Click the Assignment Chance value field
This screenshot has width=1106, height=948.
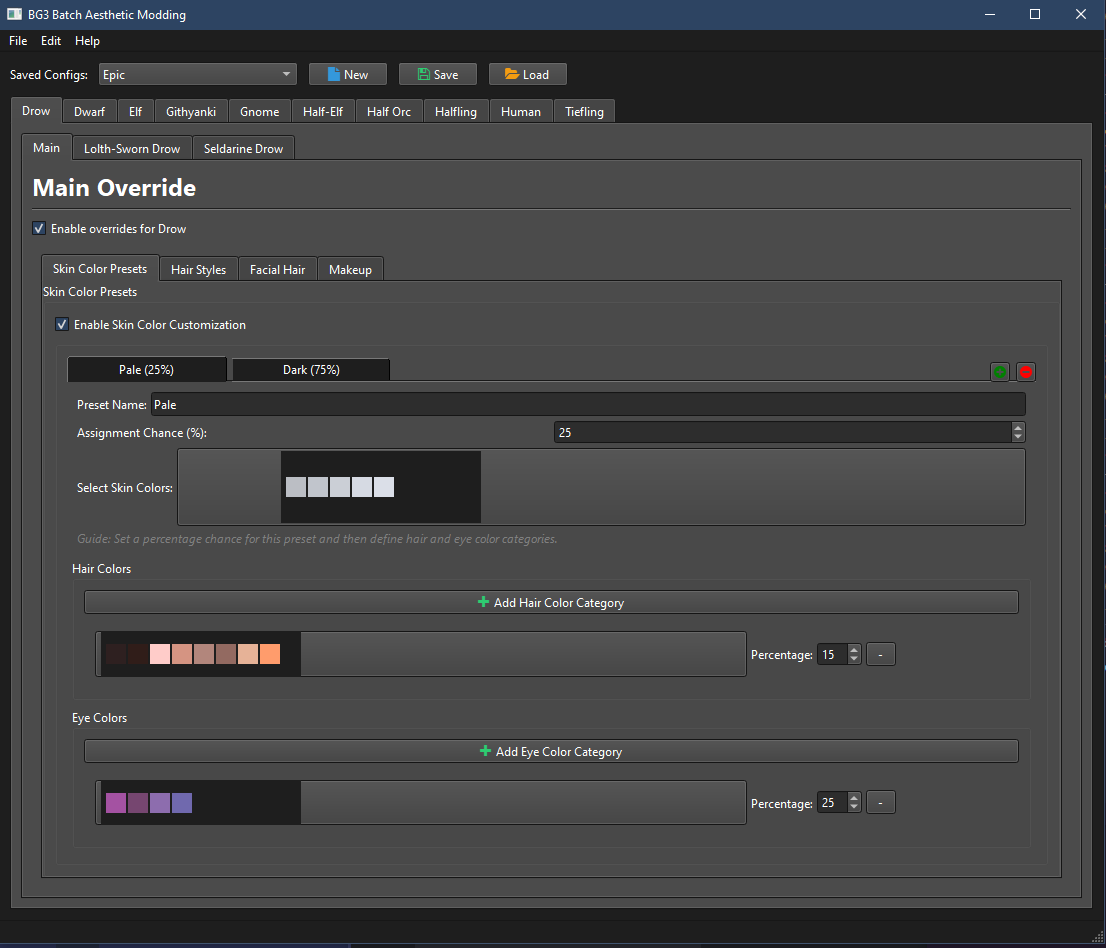tap(783, 432)
